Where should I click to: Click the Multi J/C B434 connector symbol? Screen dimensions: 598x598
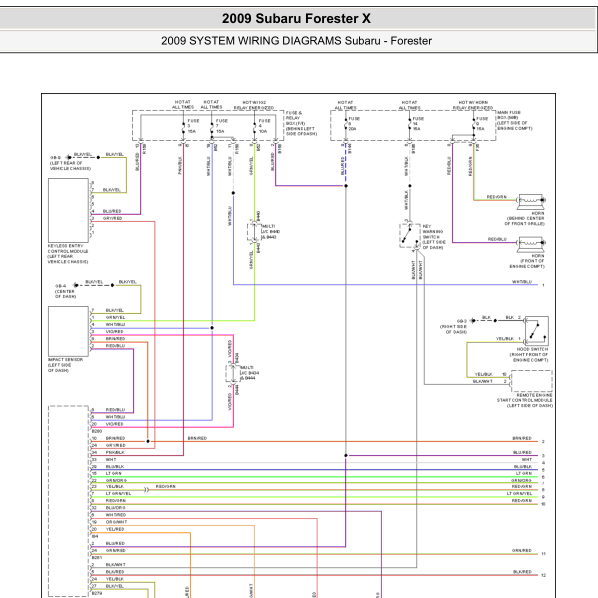click(233, 373)
